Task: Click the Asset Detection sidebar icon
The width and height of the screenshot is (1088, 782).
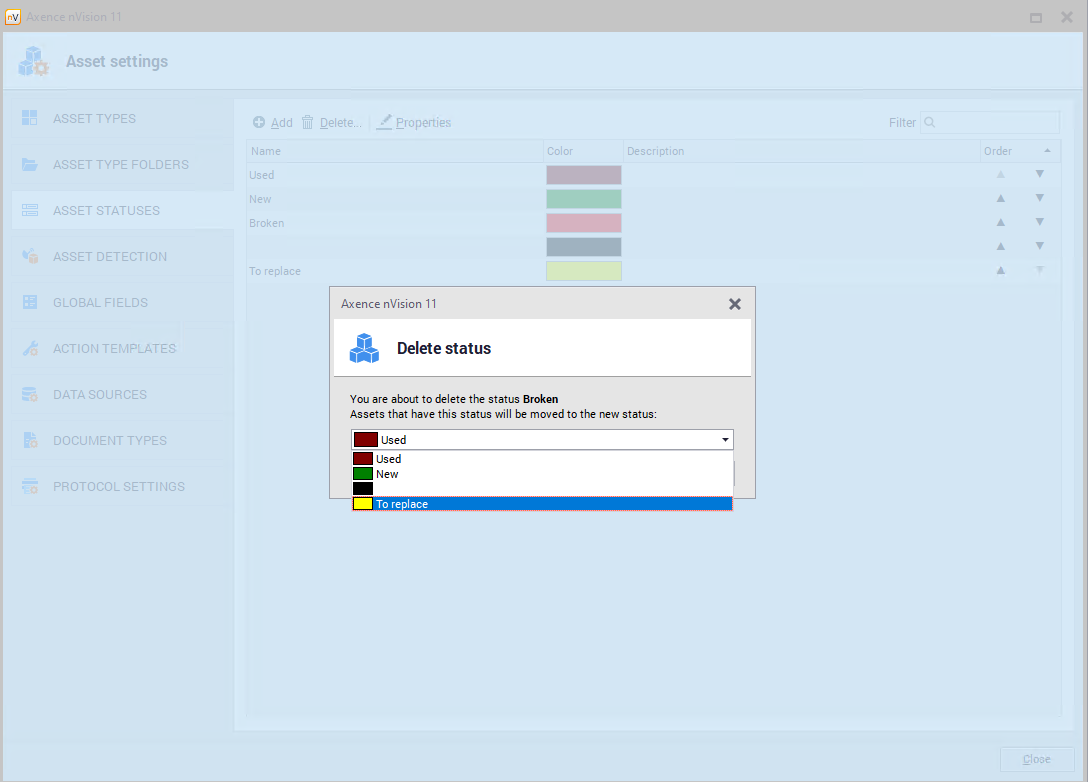Action: (30, 256)
